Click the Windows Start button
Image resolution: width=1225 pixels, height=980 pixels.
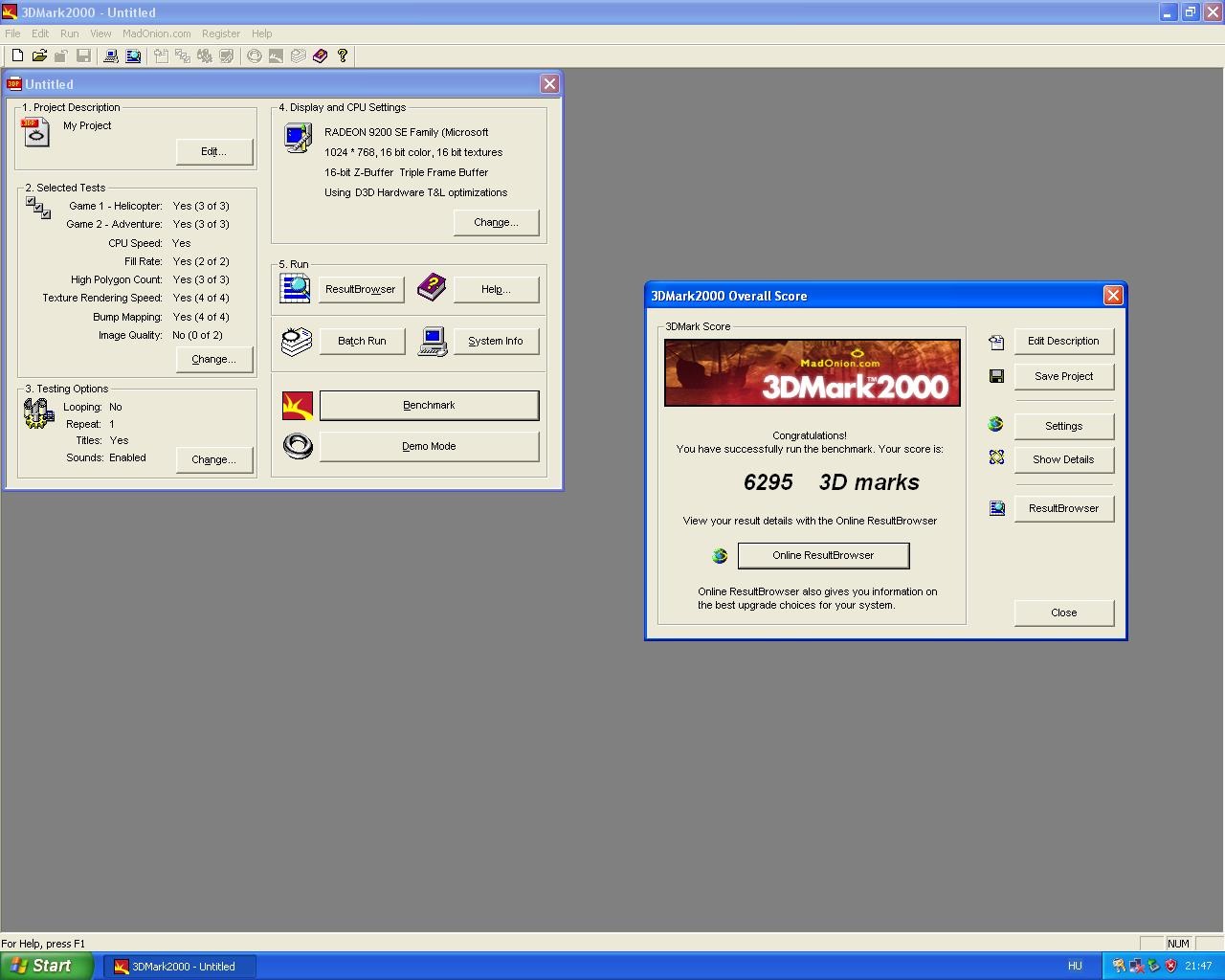coord(46,966)
